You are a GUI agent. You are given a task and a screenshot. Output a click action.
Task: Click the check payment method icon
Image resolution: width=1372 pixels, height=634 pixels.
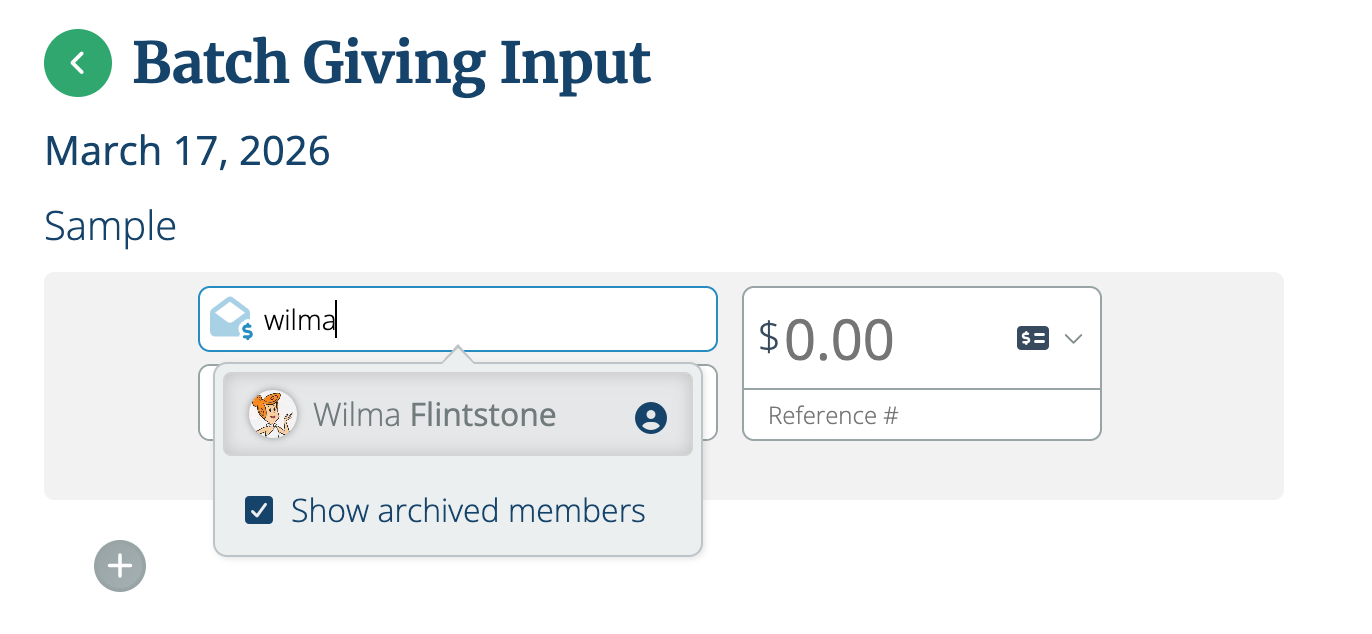[x=1032, y=339]
